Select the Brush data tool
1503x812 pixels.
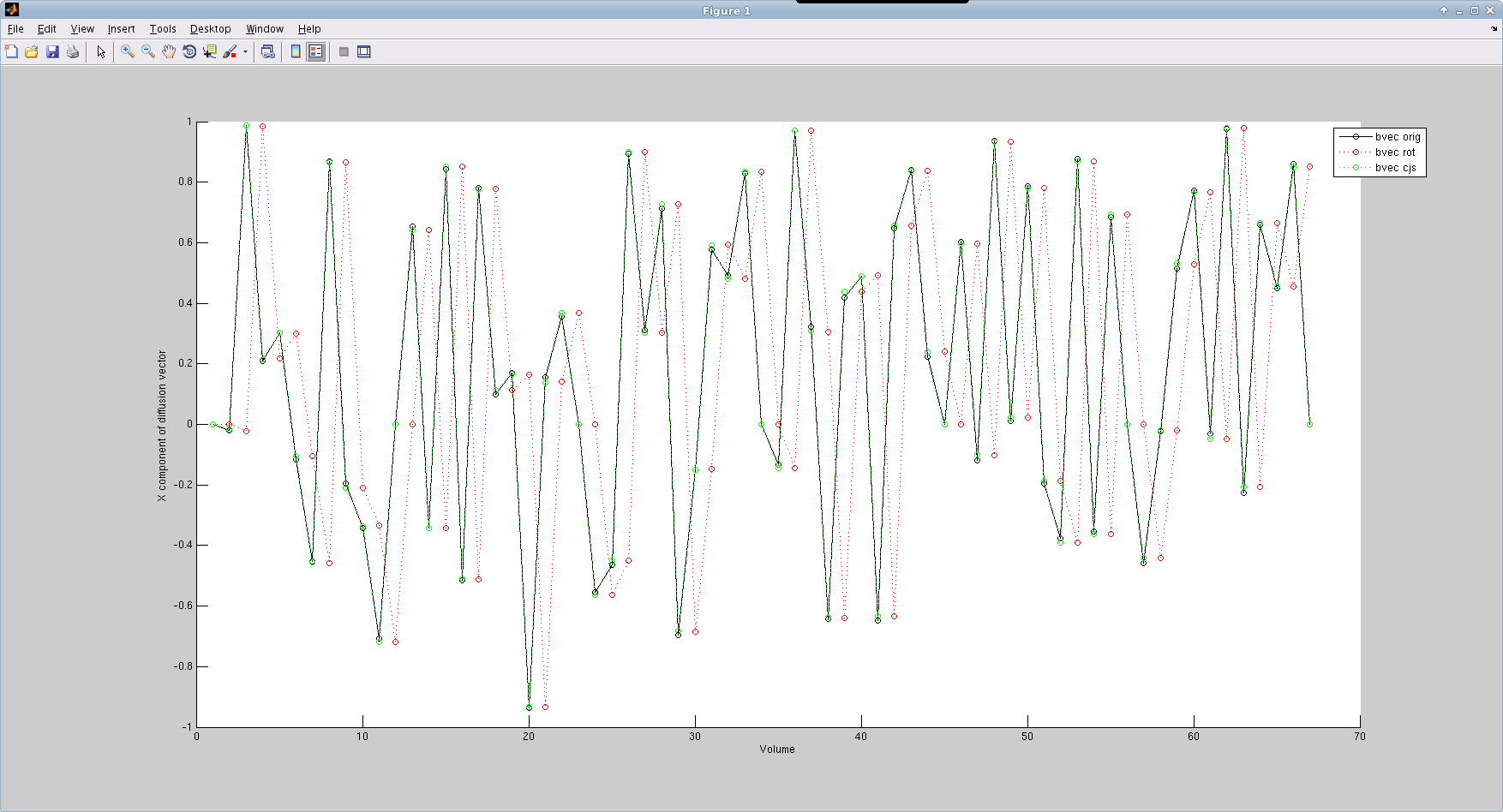(230, 51)
